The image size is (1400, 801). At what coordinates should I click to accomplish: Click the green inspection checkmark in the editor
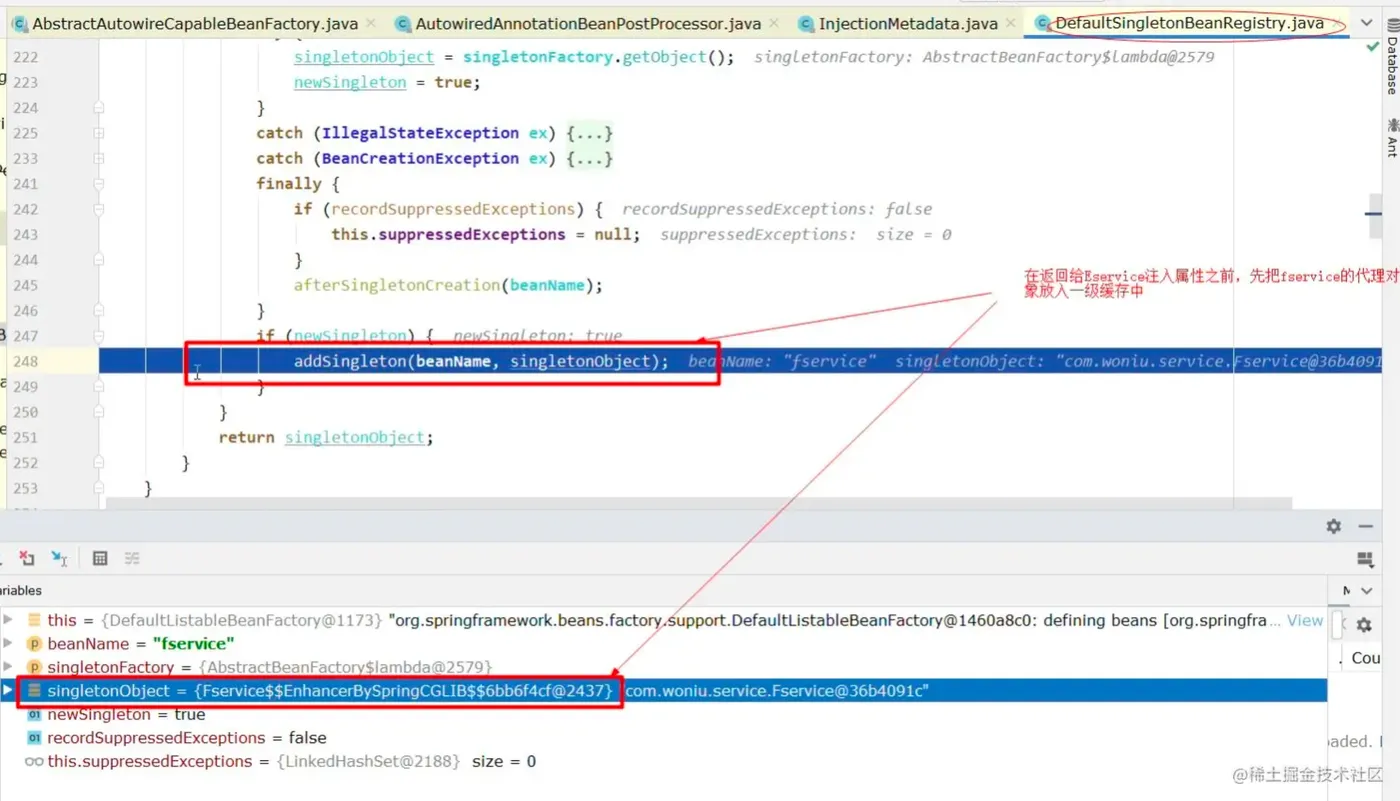tap(1369, 47)
